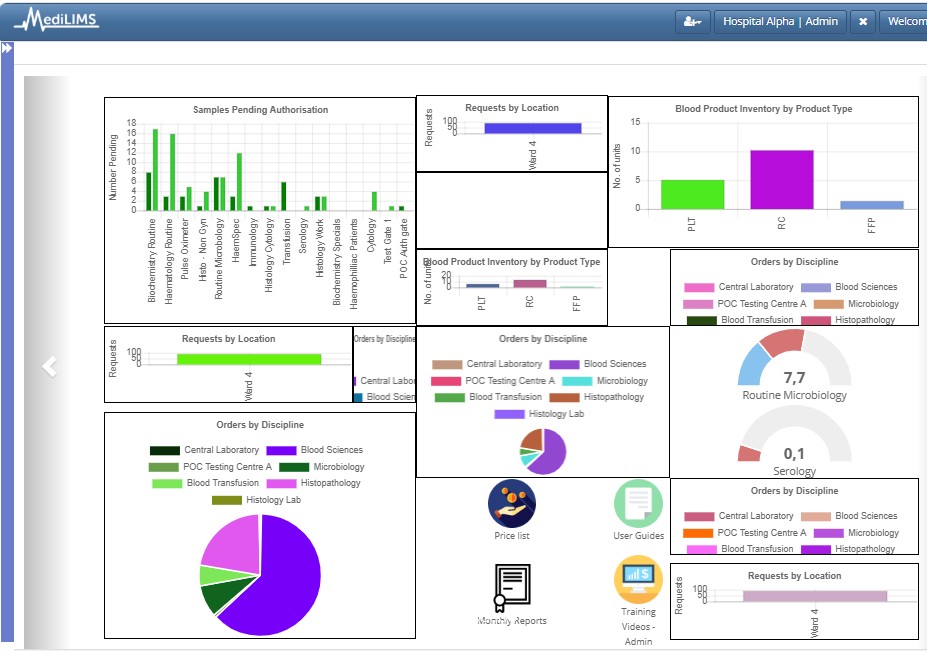Click the MediLIMS logo

(57, 19)
